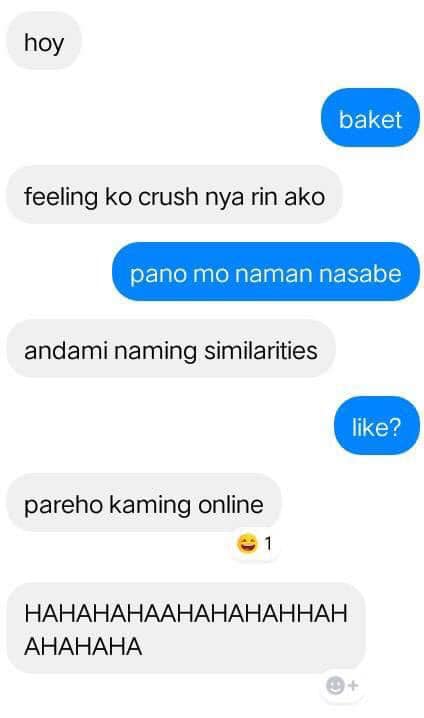
Task: Click the word 'pareho' in gray bubble
Action: click(x=64, y=506)
